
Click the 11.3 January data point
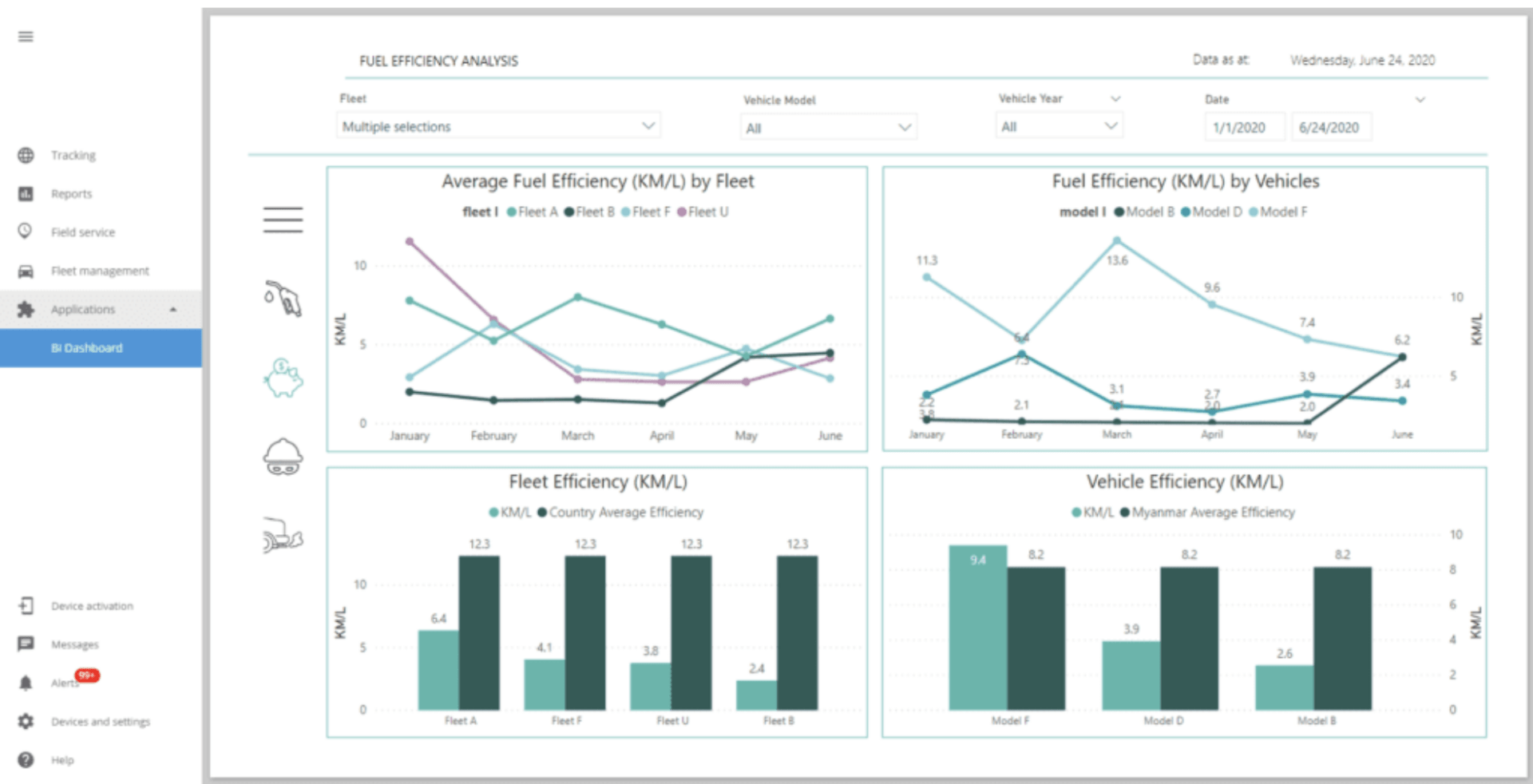926,277
